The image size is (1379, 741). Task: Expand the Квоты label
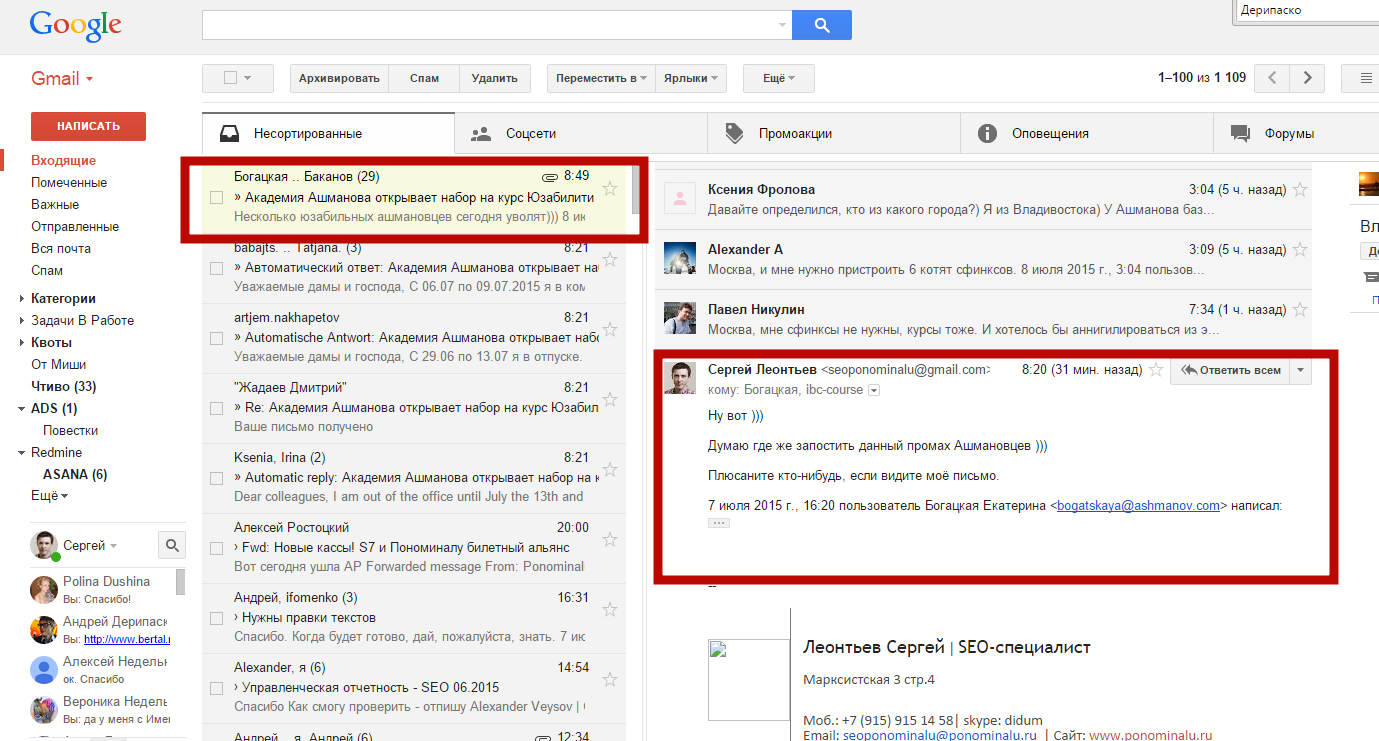point(22,342)
